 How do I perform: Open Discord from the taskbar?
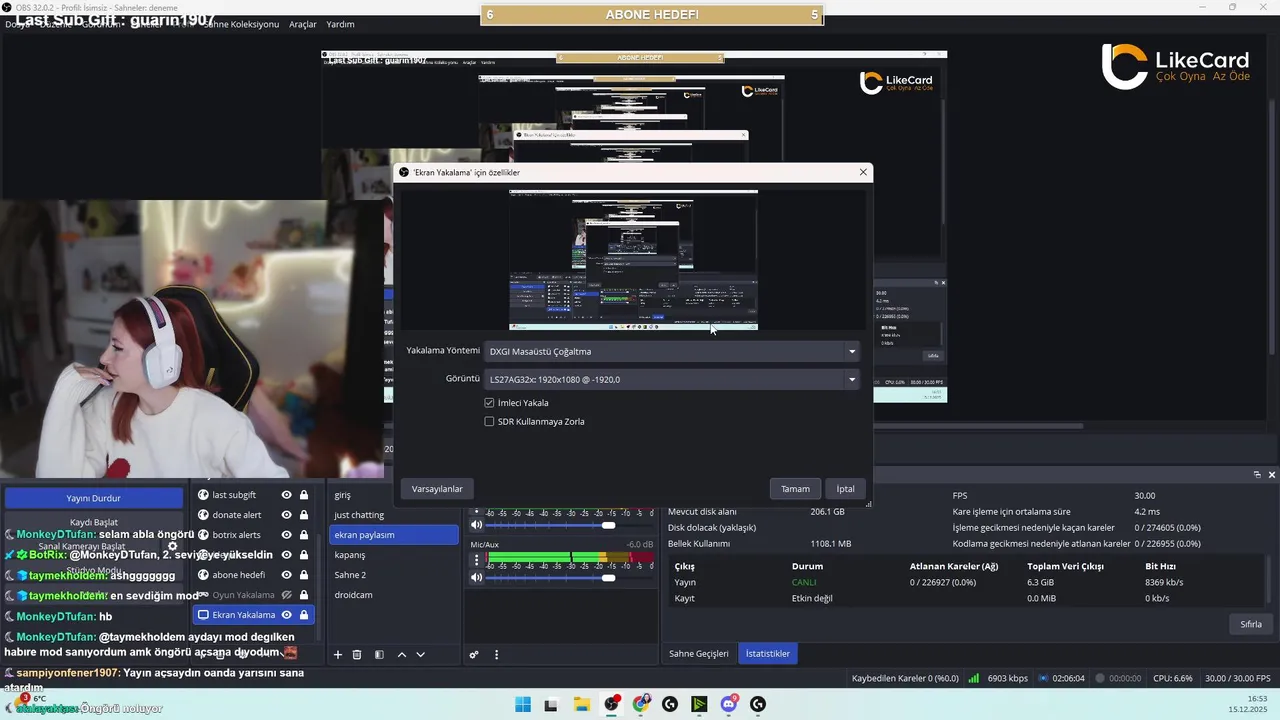tap(729, 704)
